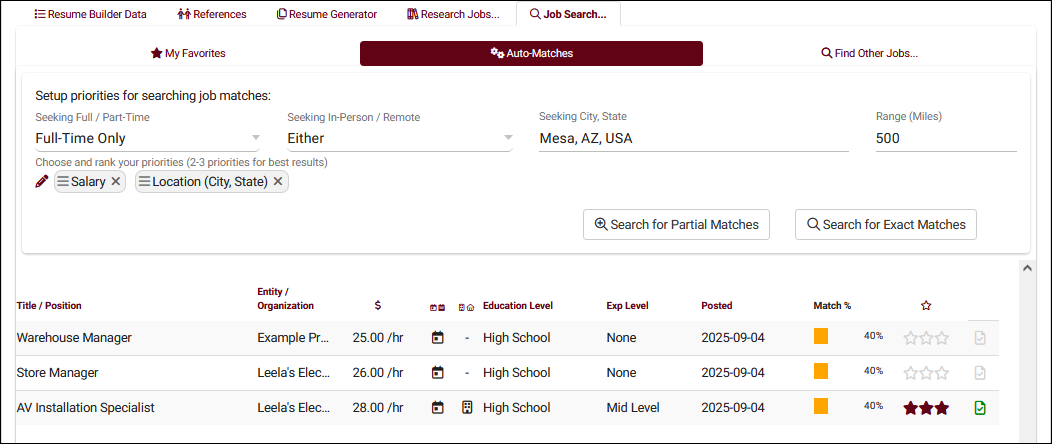Toggle star rating for Warehouse Manager

pyautogui.click(x=926, y=338)
